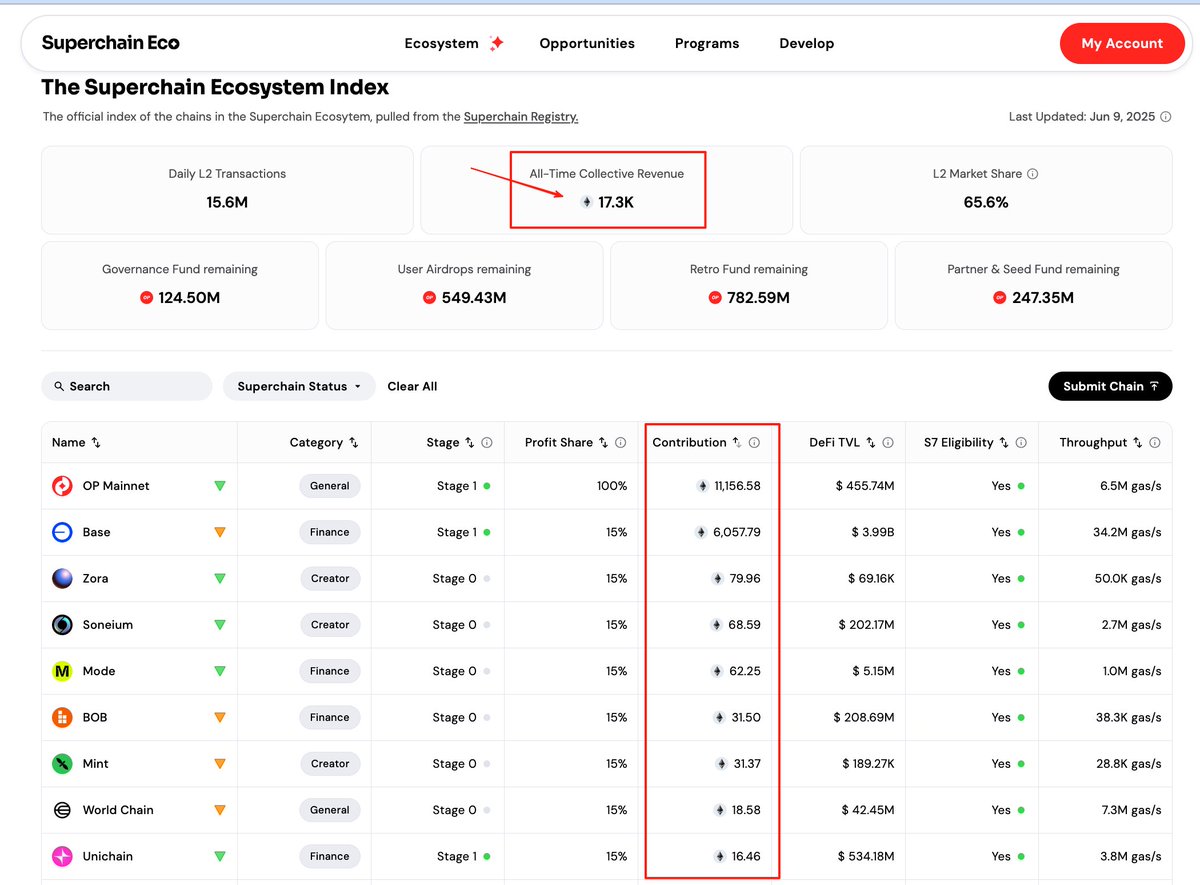Click the Stage column info icon

tap(487, 442)
